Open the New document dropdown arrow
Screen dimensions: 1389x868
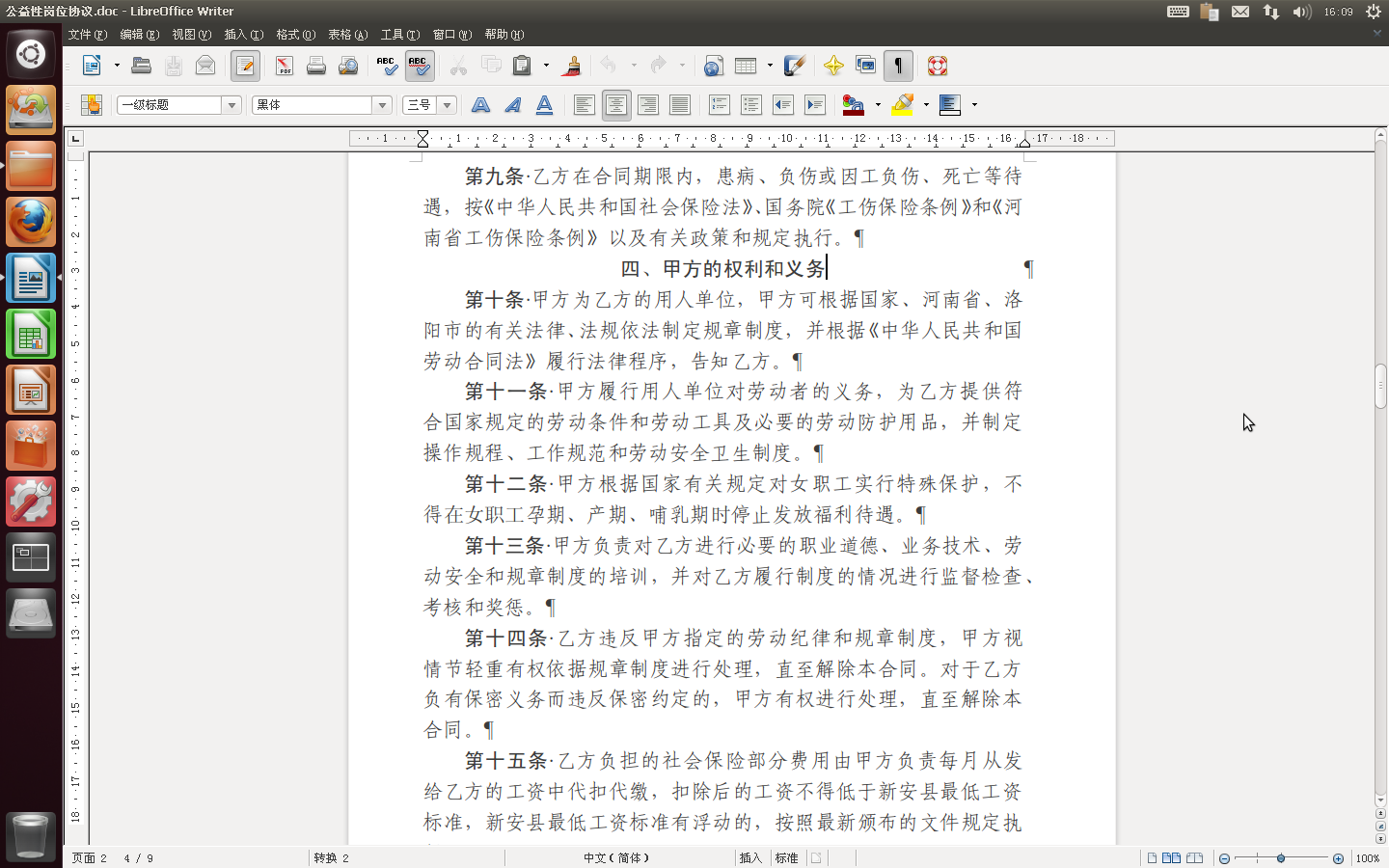point(117,66)
